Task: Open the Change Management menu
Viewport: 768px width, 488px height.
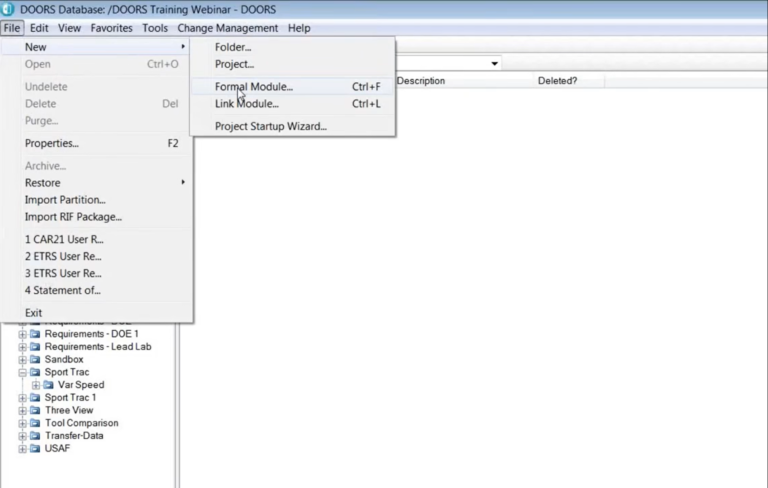Action: [x=227, y=28]
